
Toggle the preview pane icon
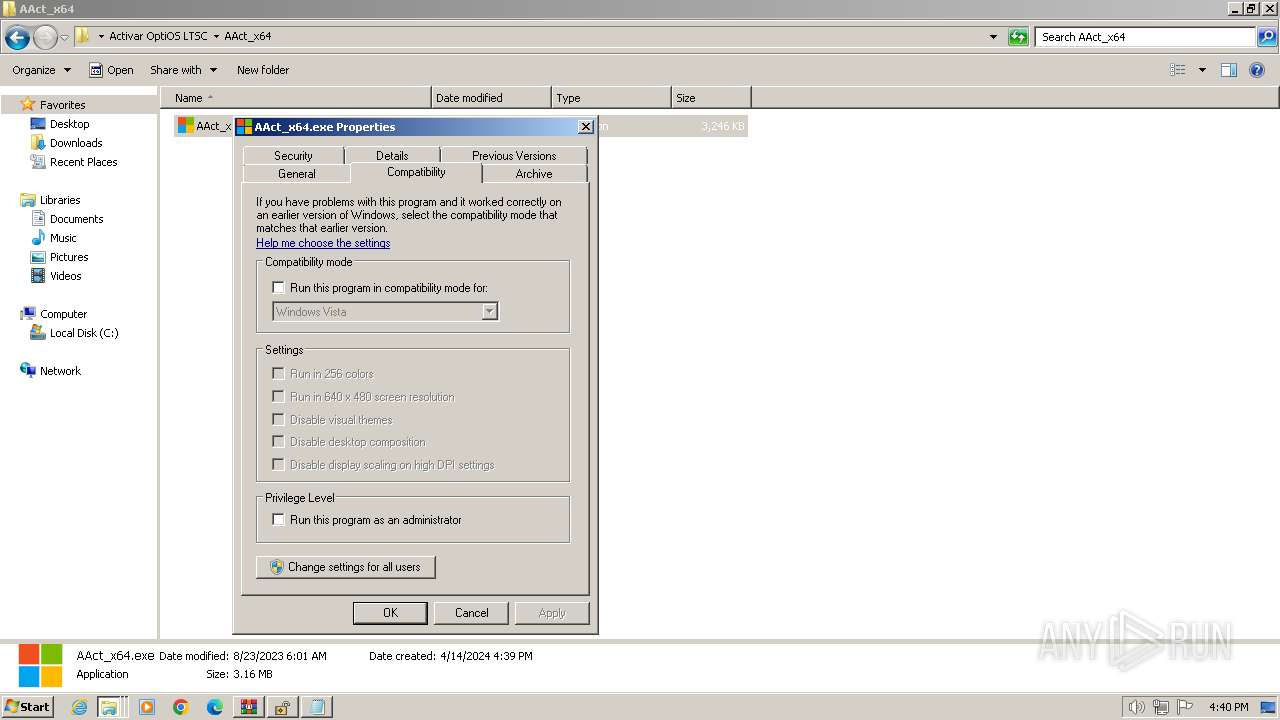pos(1229,70)
